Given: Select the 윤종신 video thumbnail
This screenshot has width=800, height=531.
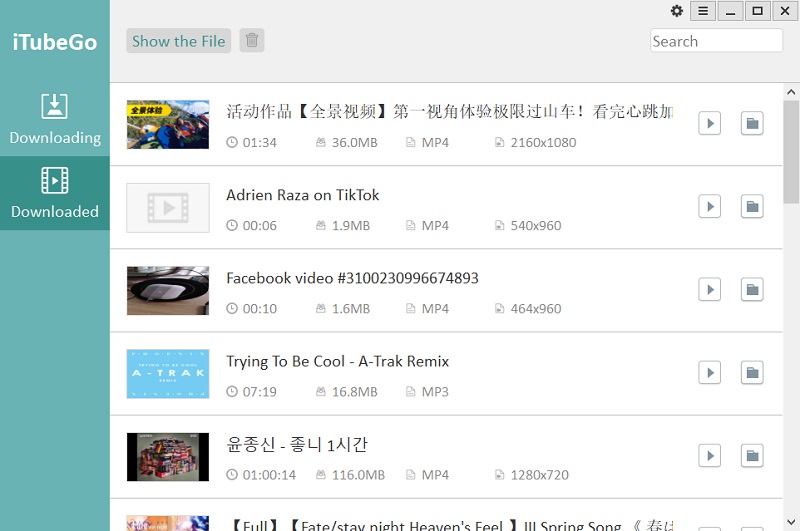Looking at the screenshot, I should [168, 457].
